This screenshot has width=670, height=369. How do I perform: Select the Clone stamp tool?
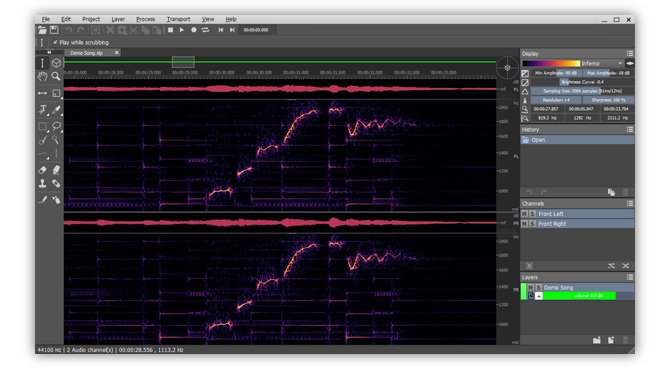click(x=42, y=184)
